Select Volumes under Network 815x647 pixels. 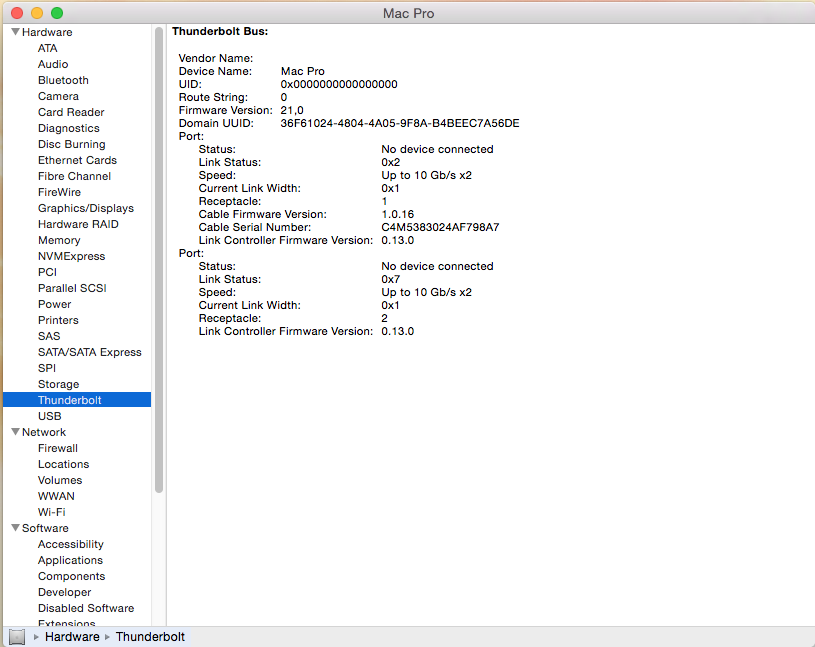point(60,480)
